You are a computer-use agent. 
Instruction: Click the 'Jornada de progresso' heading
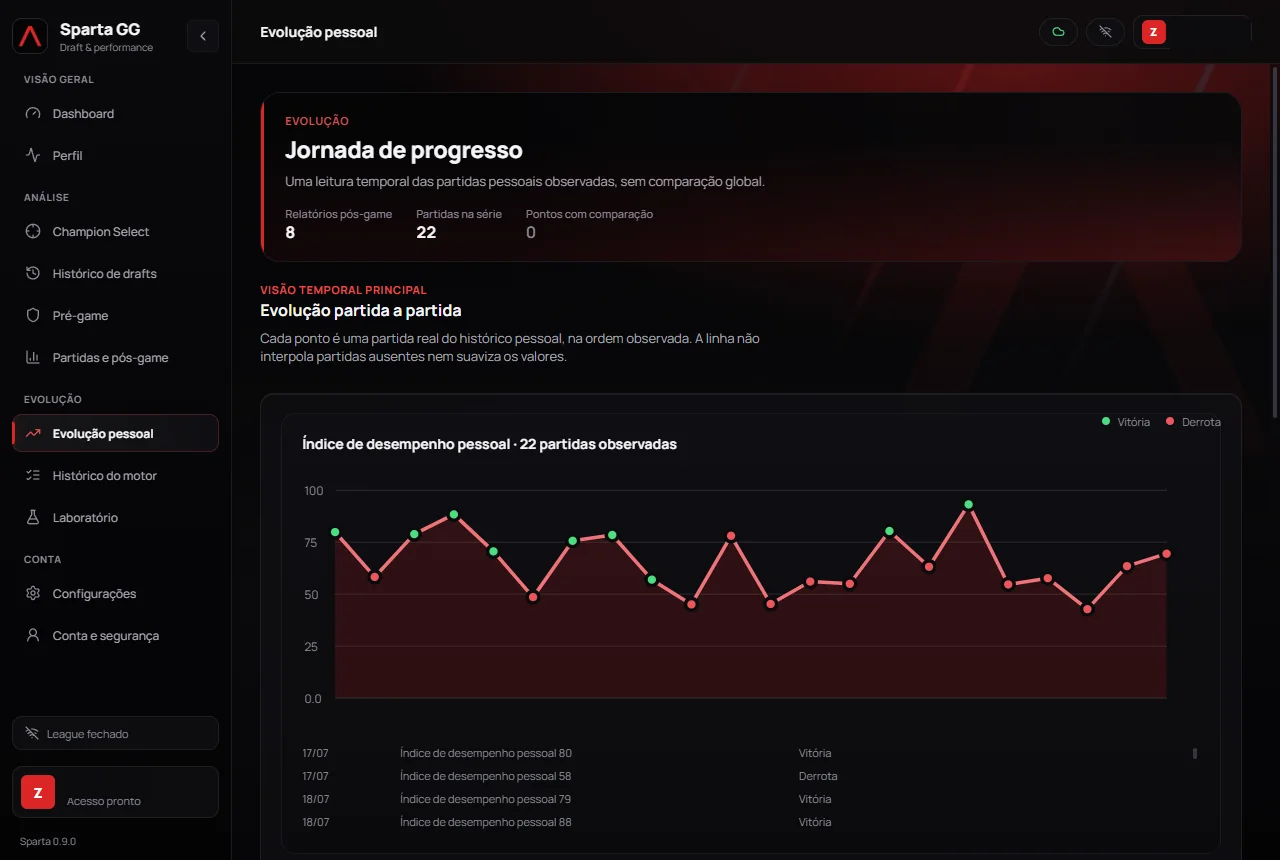[404, 151]
